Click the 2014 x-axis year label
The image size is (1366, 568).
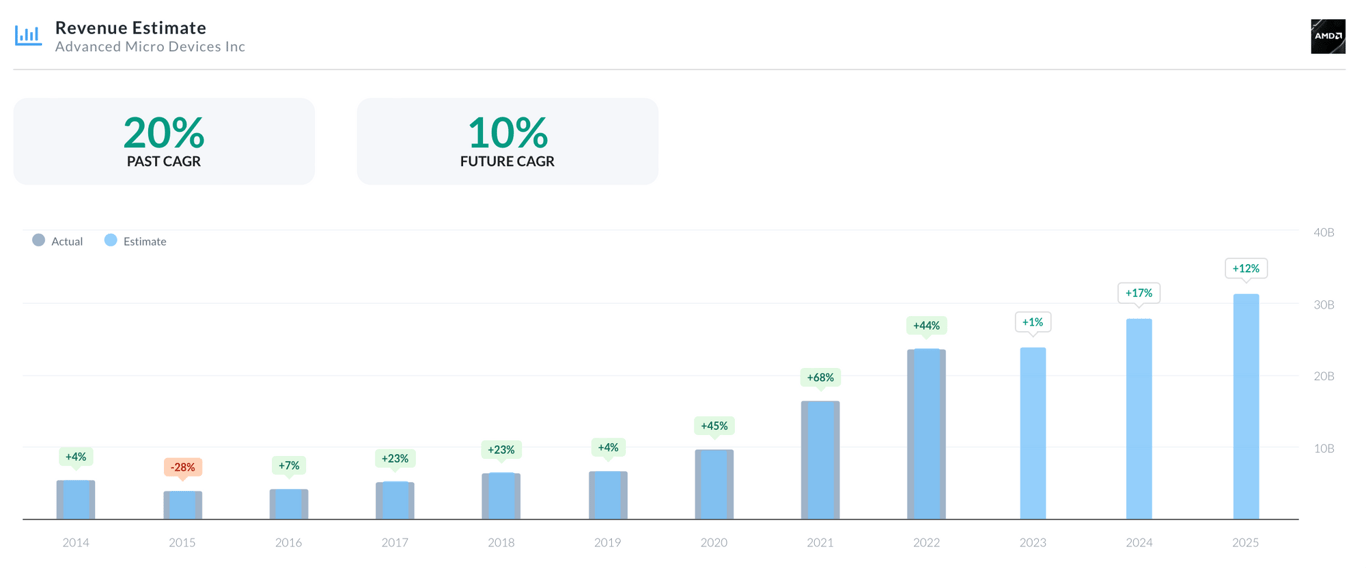click(x=76, y=543)
